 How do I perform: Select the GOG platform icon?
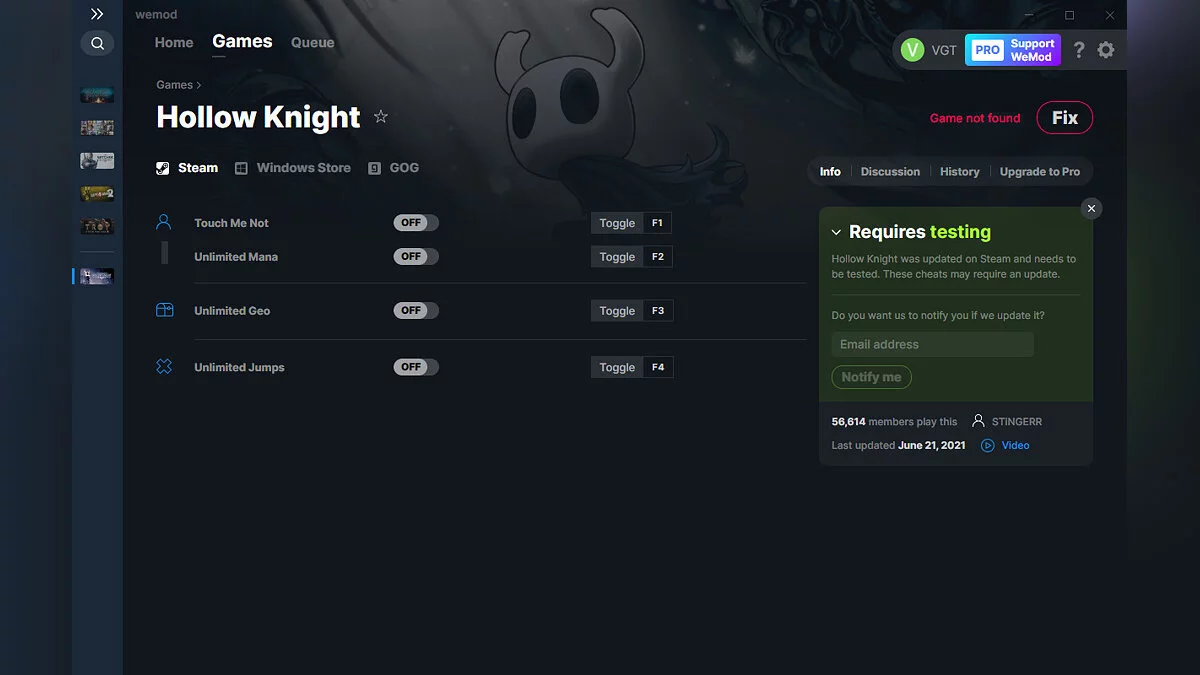[372, 167]
